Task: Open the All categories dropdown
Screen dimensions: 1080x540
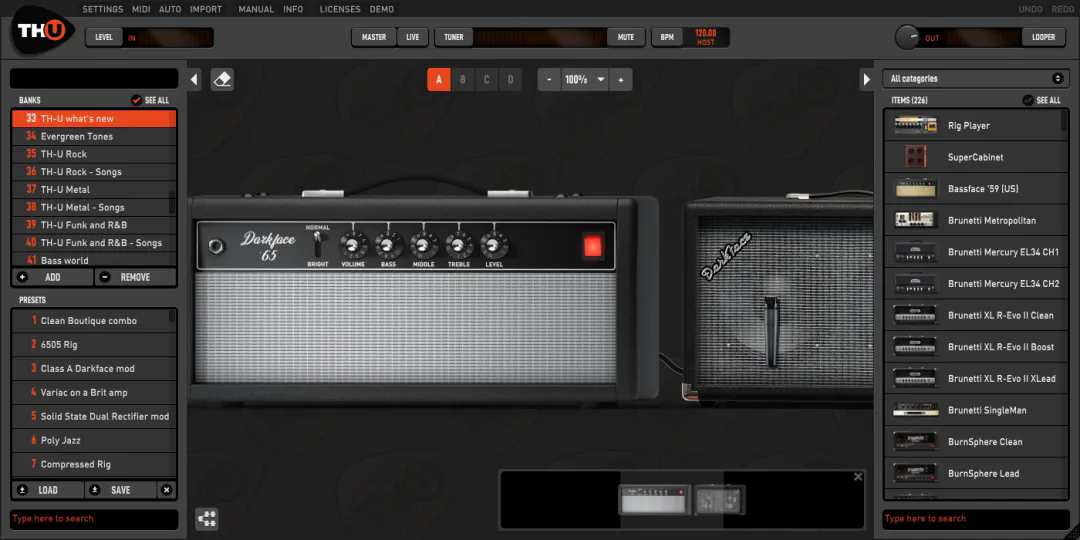Action: [x=976, y=79]
